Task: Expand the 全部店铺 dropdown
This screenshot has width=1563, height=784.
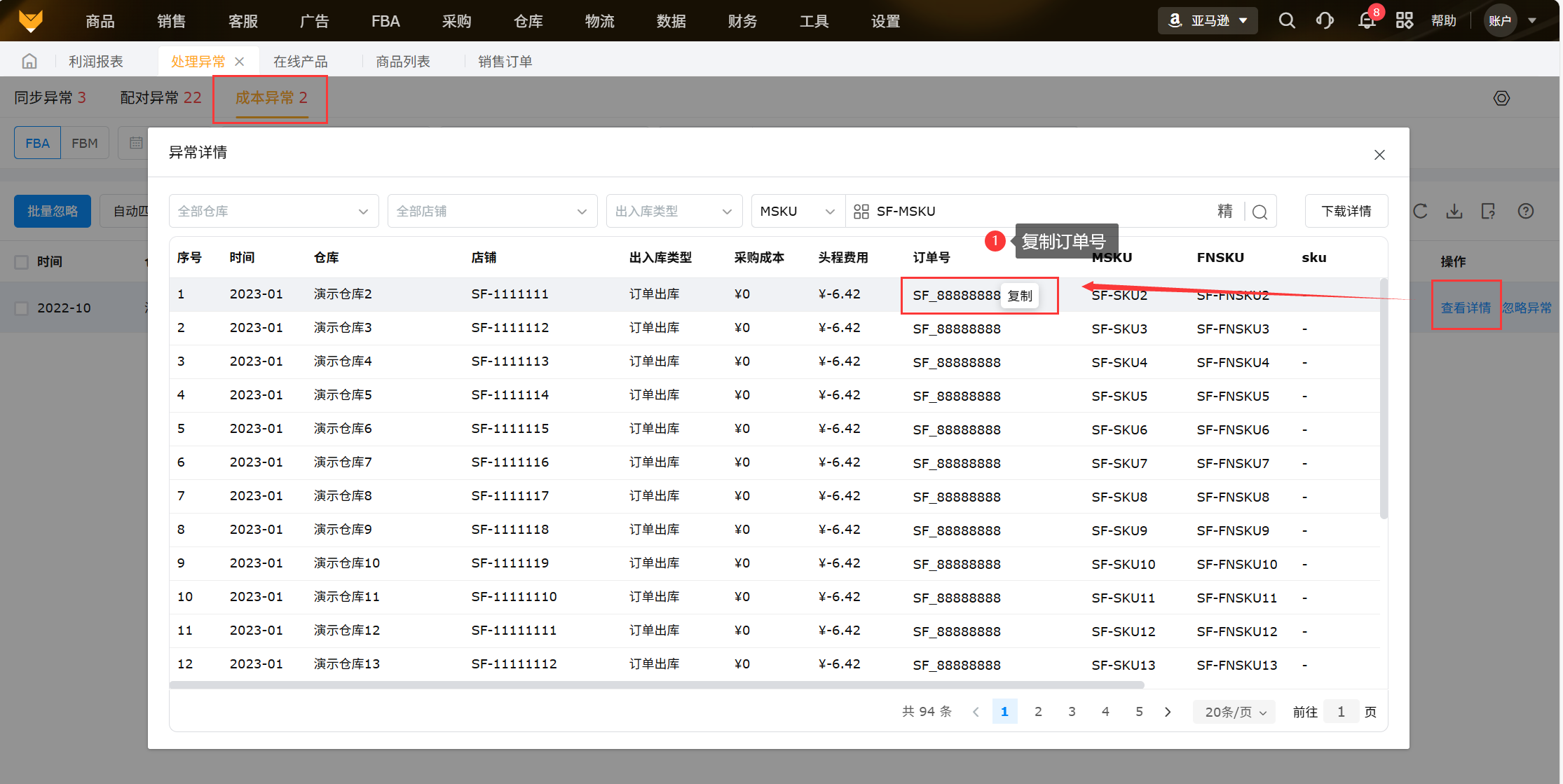Action: click(x=492, y=212)
